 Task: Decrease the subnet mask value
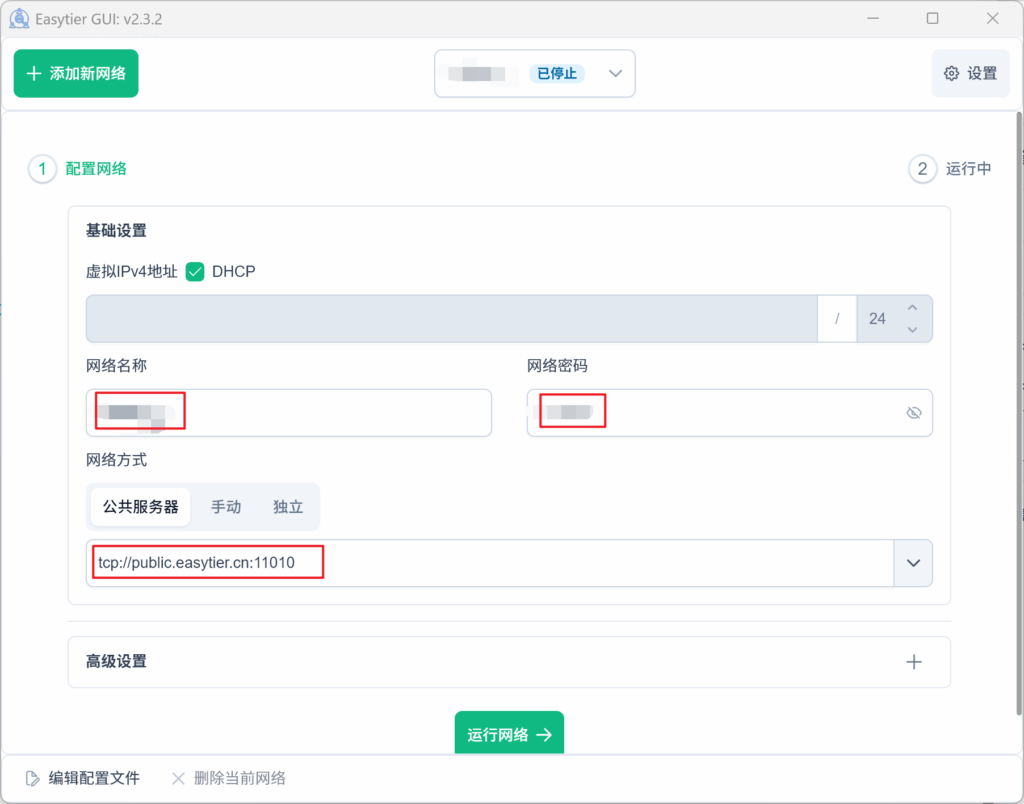click(912, 330)
